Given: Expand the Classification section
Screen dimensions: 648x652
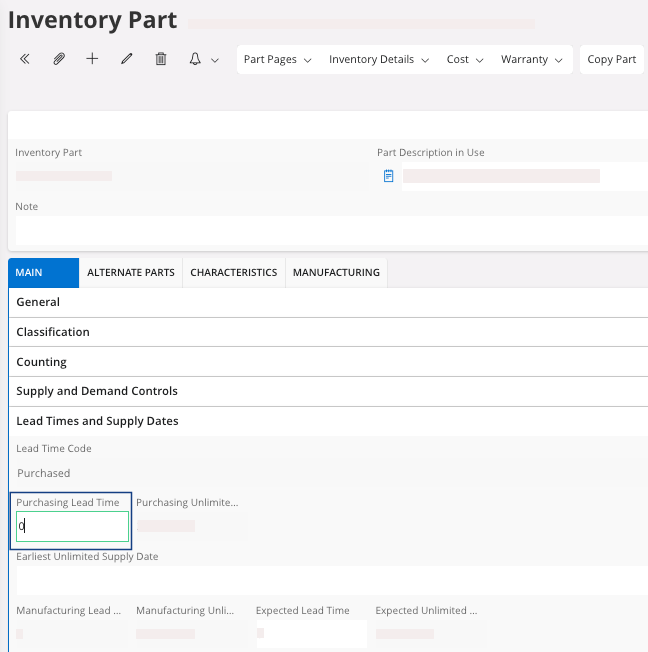Looking at the screenshot, I should 53,332.
